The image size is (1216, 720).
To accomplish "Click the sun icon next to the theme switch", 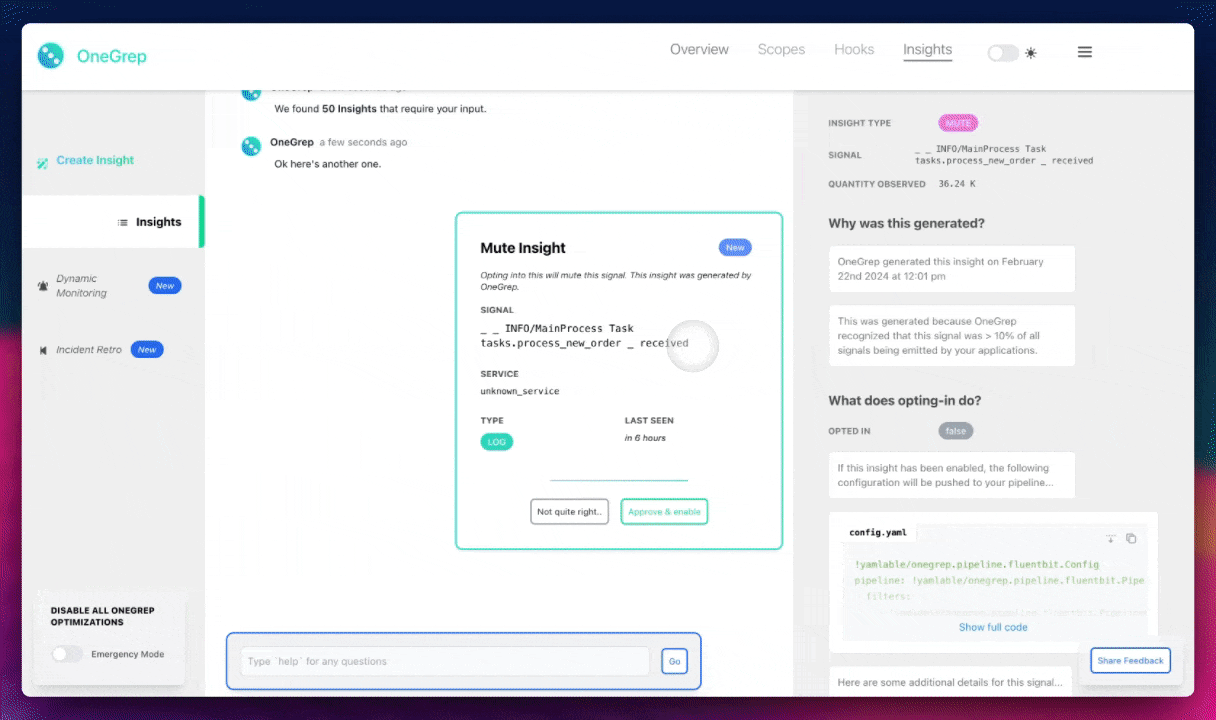I will coord(1031,53).
